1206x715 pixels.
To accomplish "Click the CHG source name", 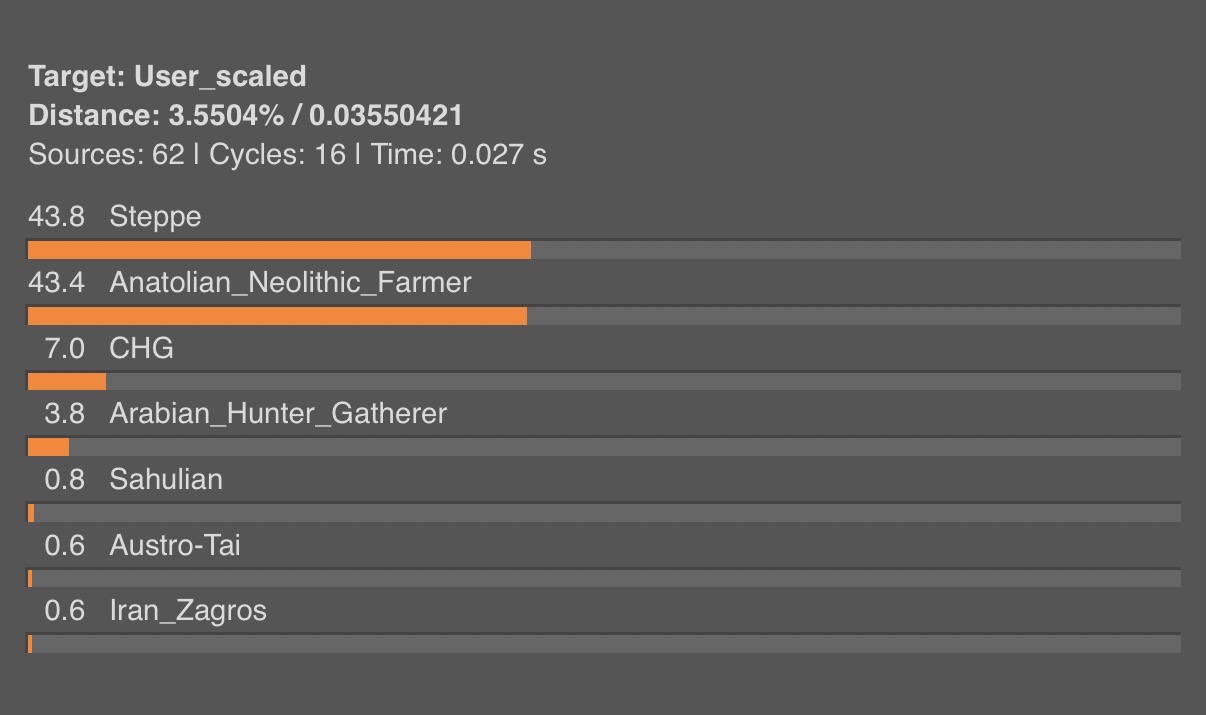I will [x=141, y=348].
